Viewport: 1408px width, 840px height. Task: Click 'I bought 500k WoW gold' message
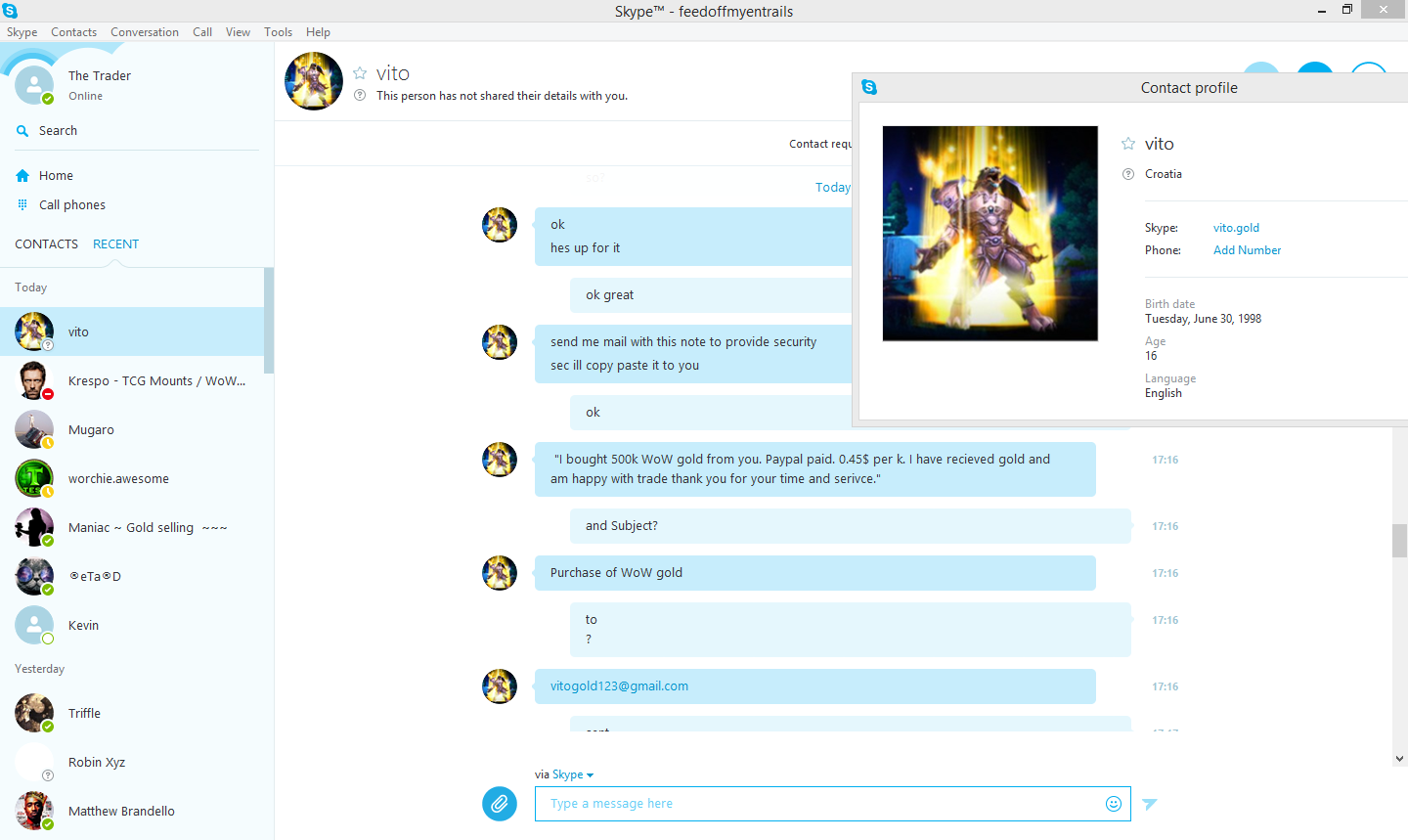click(815, 469)
